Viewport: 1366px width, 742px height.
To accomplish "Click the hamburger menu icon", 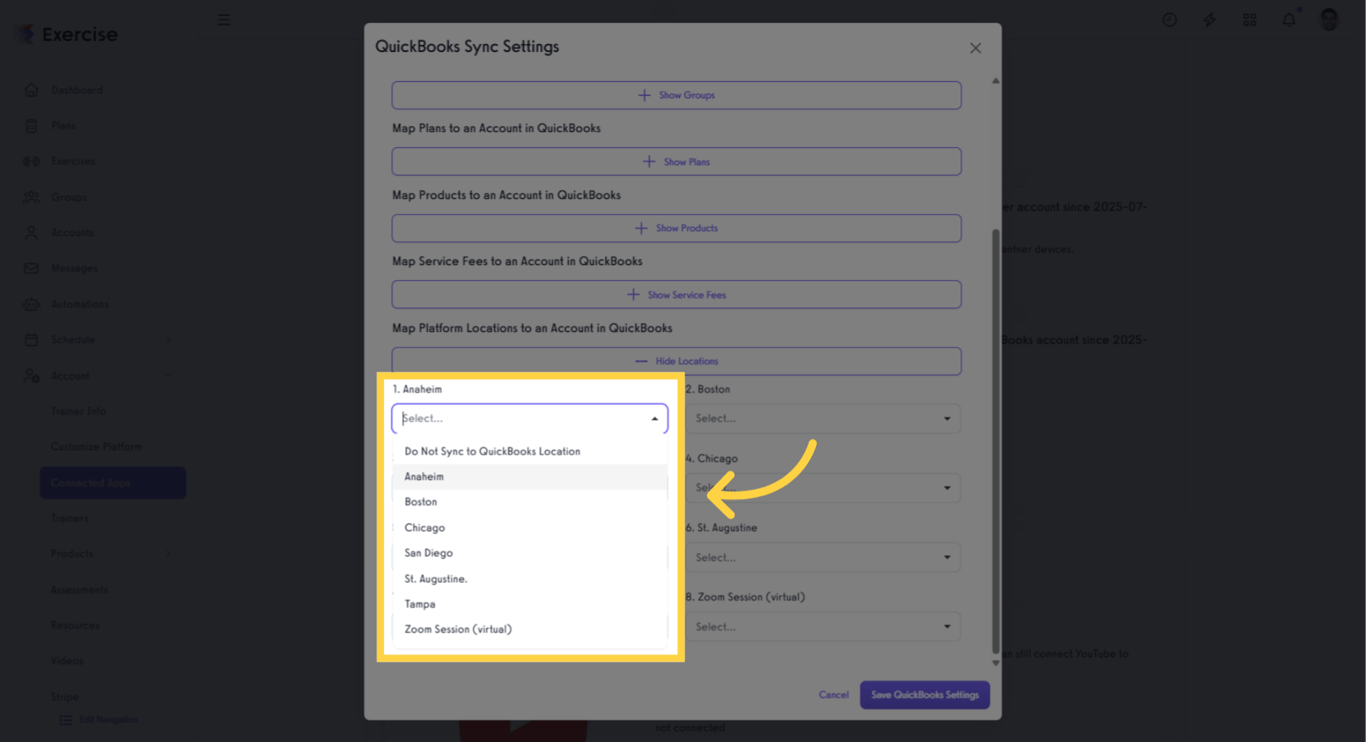I will tap(224, 20).
